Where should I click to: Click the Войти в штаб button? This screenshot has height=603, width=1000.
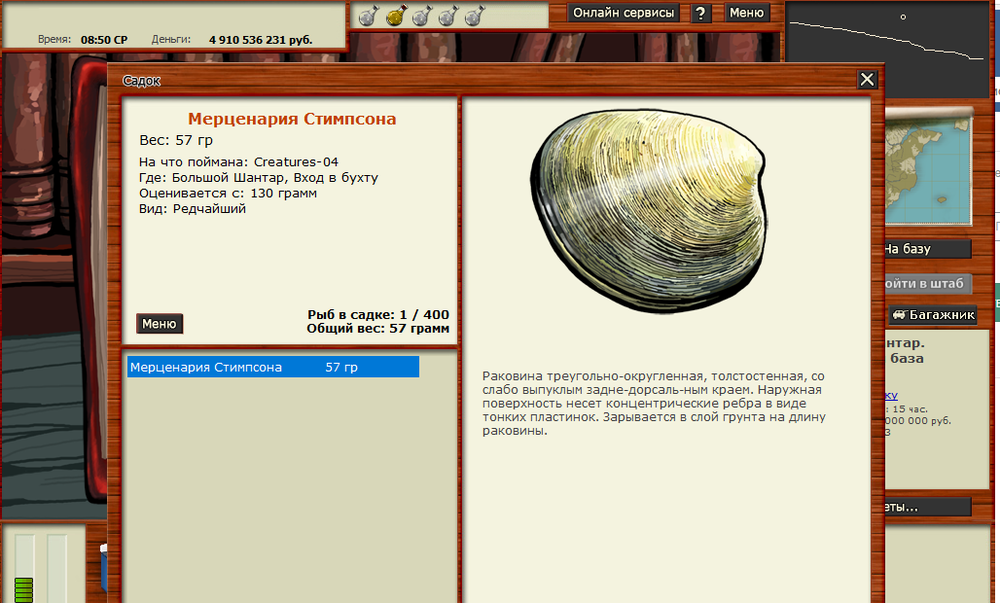(x=926, y=284)
